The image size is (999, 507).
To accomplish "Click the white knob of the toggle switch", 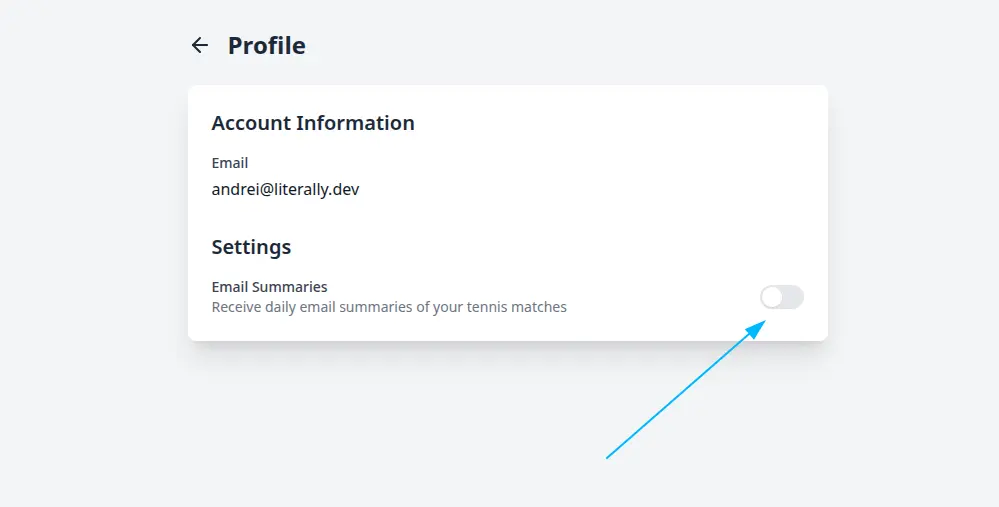I will 772,297.
